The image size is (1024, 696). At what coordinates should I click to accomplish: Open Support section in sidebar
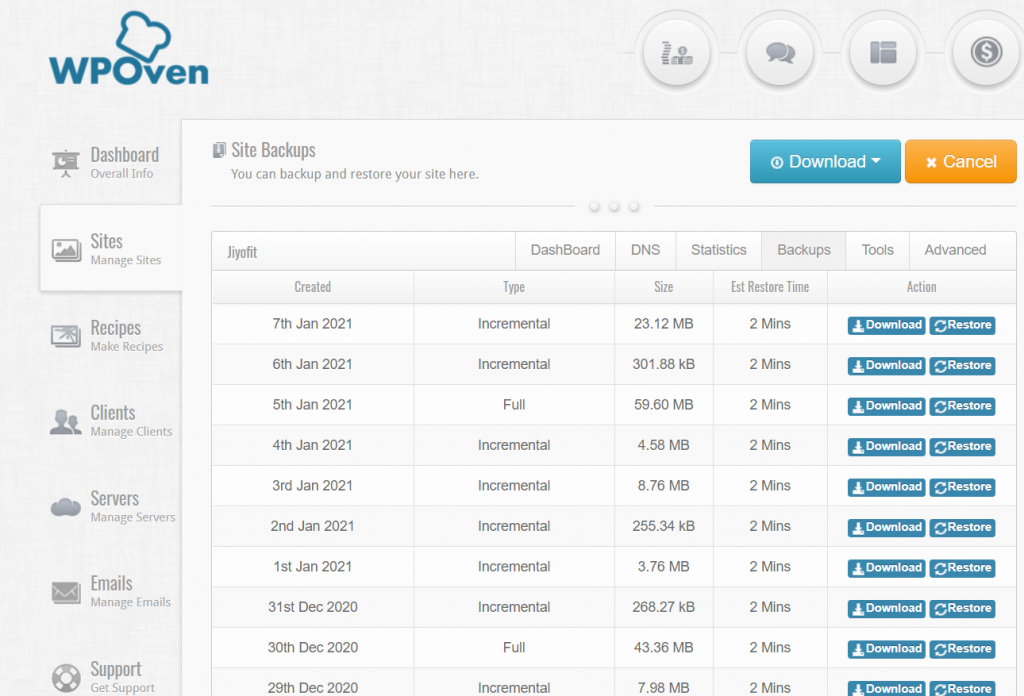(x=110, y=676)
